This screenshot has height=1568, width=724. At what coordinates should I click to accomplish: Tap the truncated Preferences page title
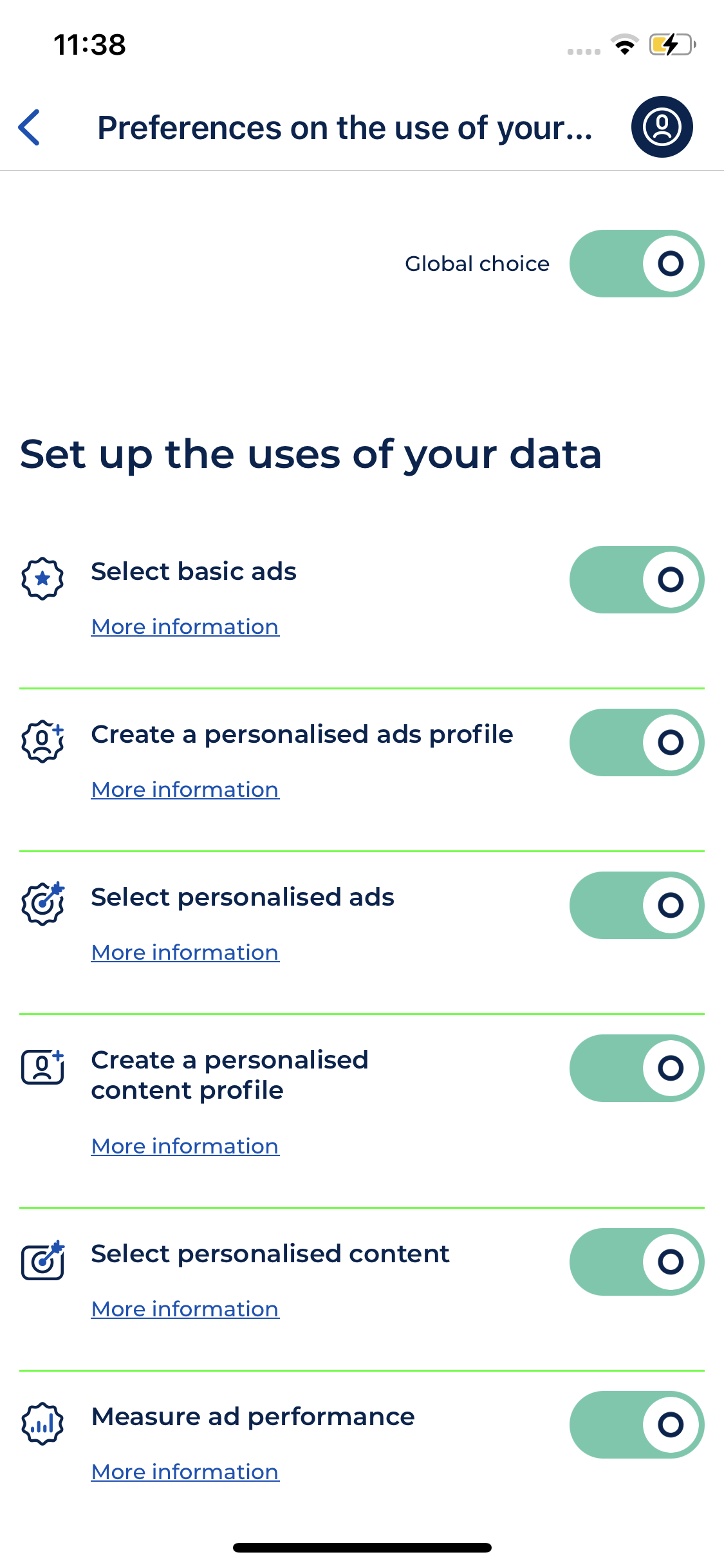click(344, 127)
